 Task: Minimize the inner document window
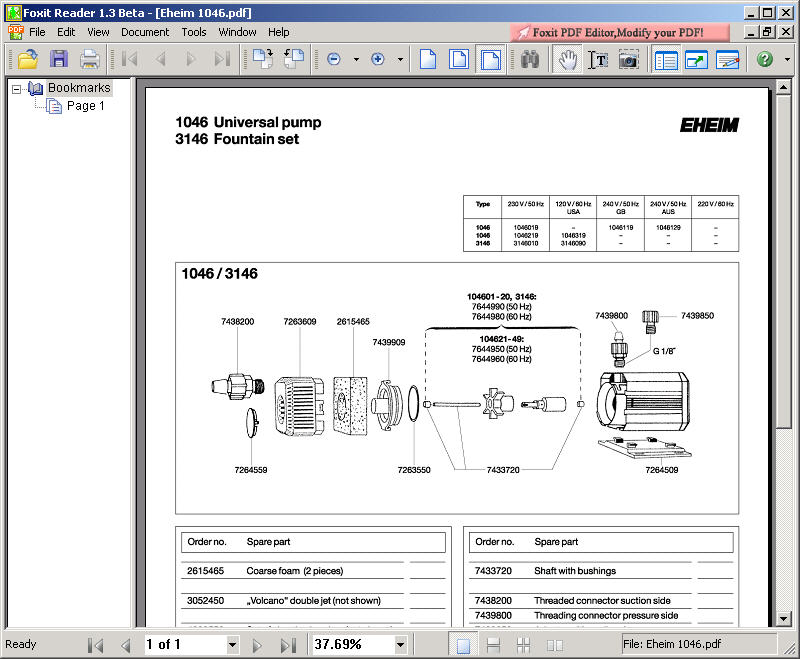(751, 32)
